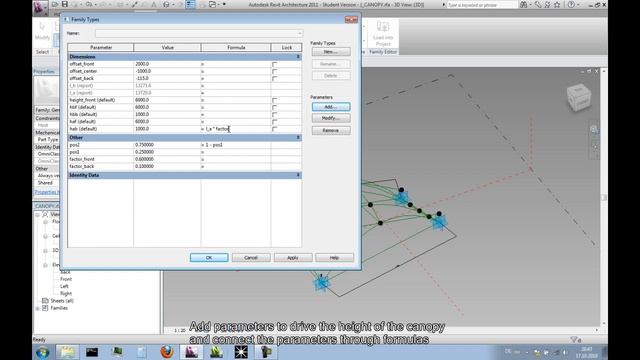Click Cancel in Family Types dialog
Viewport: 640px width, 360px height.
click(251, 258)
